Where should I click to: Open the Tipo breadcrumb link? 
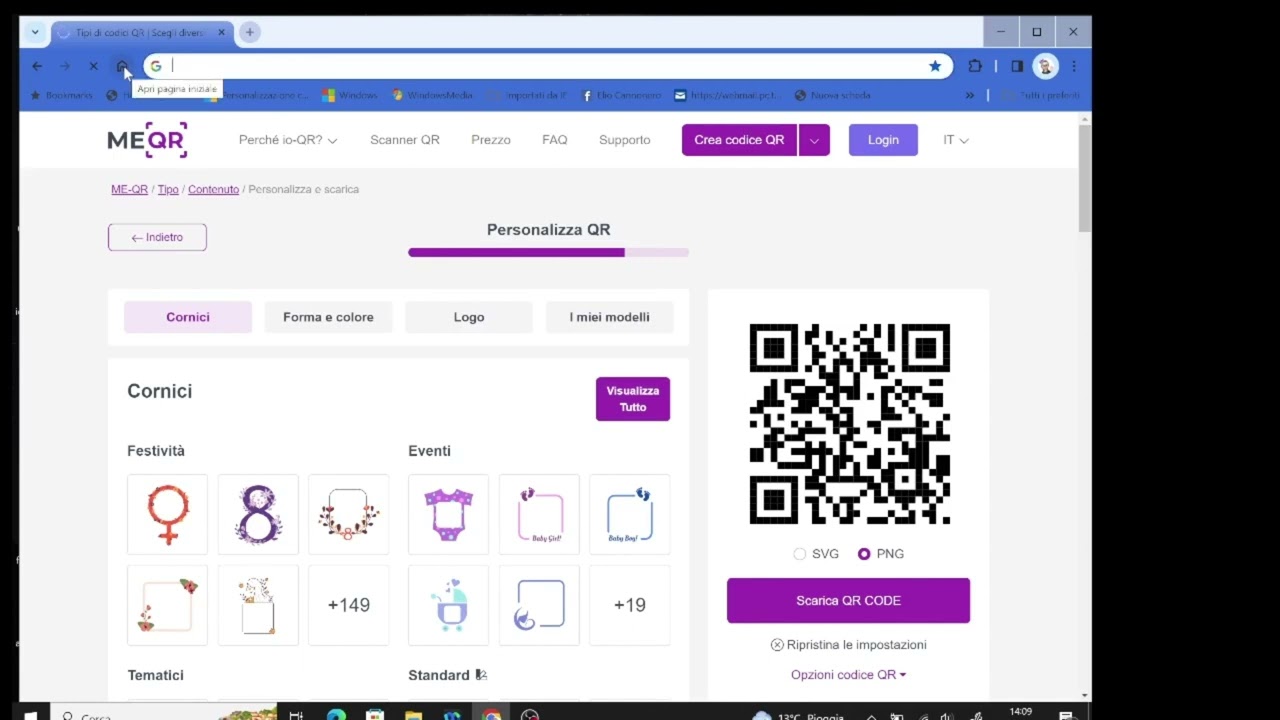tap(168, 189)
